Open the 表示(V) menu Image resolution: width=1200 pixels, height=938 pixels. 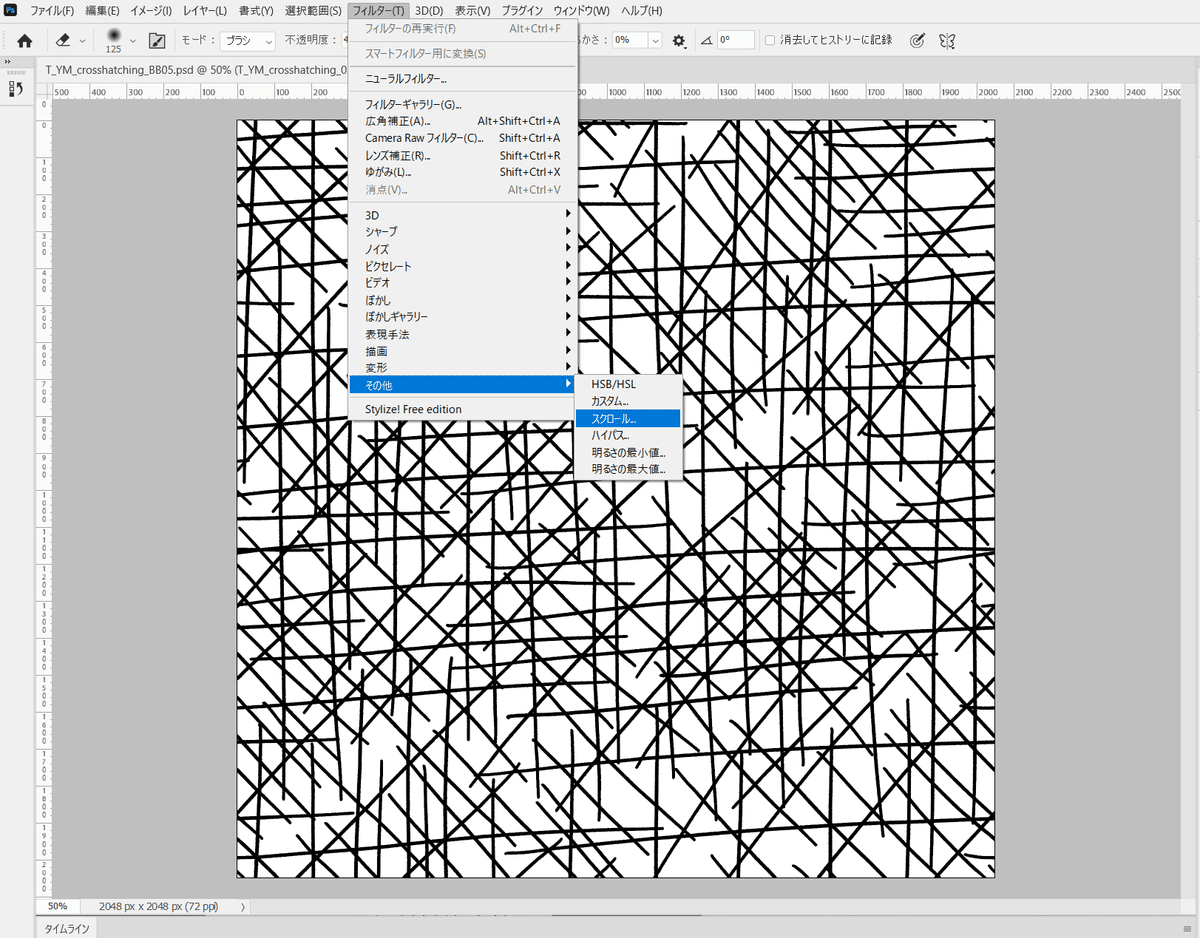(472, 10)
